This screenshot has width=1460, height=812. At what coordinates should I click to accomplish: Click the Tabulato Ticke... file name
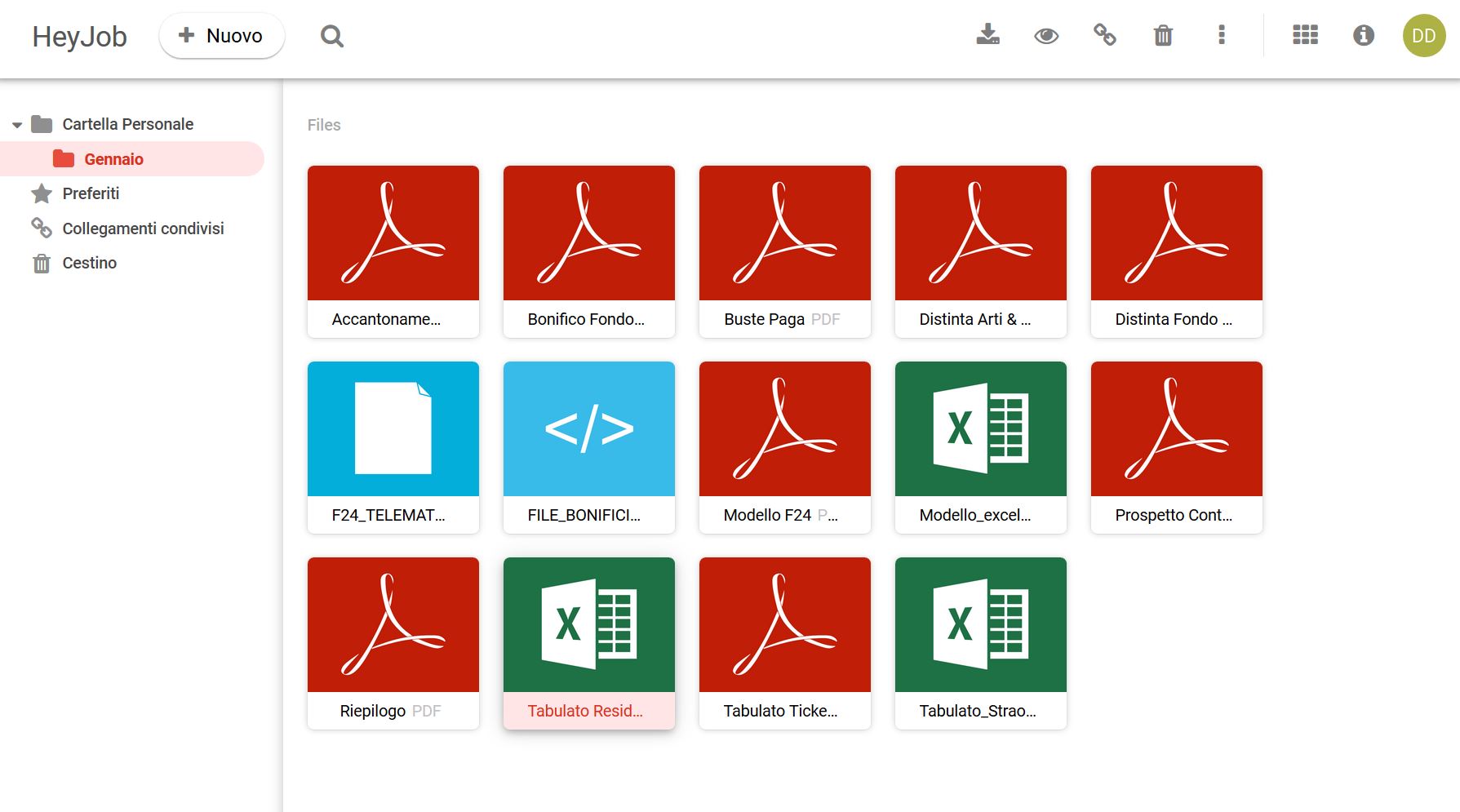[780, 711]
